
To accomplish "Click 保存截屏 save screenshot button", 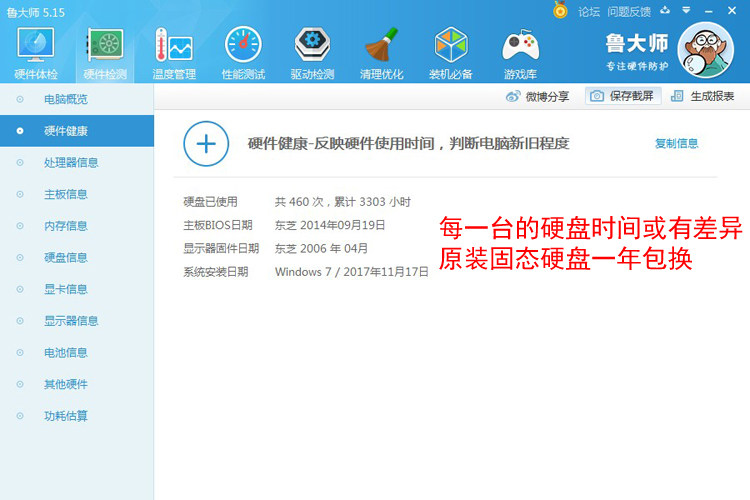I will 623,96.
